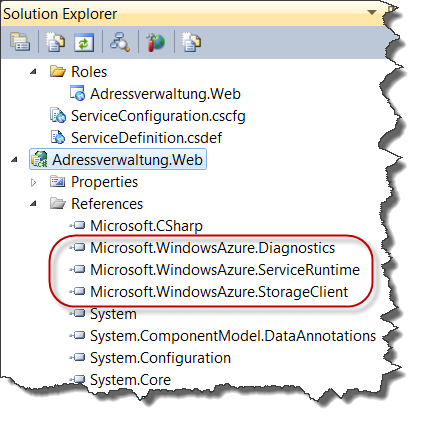Click the References folder icon
435x423 pixels.
pyautogui.click(x=58, y=203)
